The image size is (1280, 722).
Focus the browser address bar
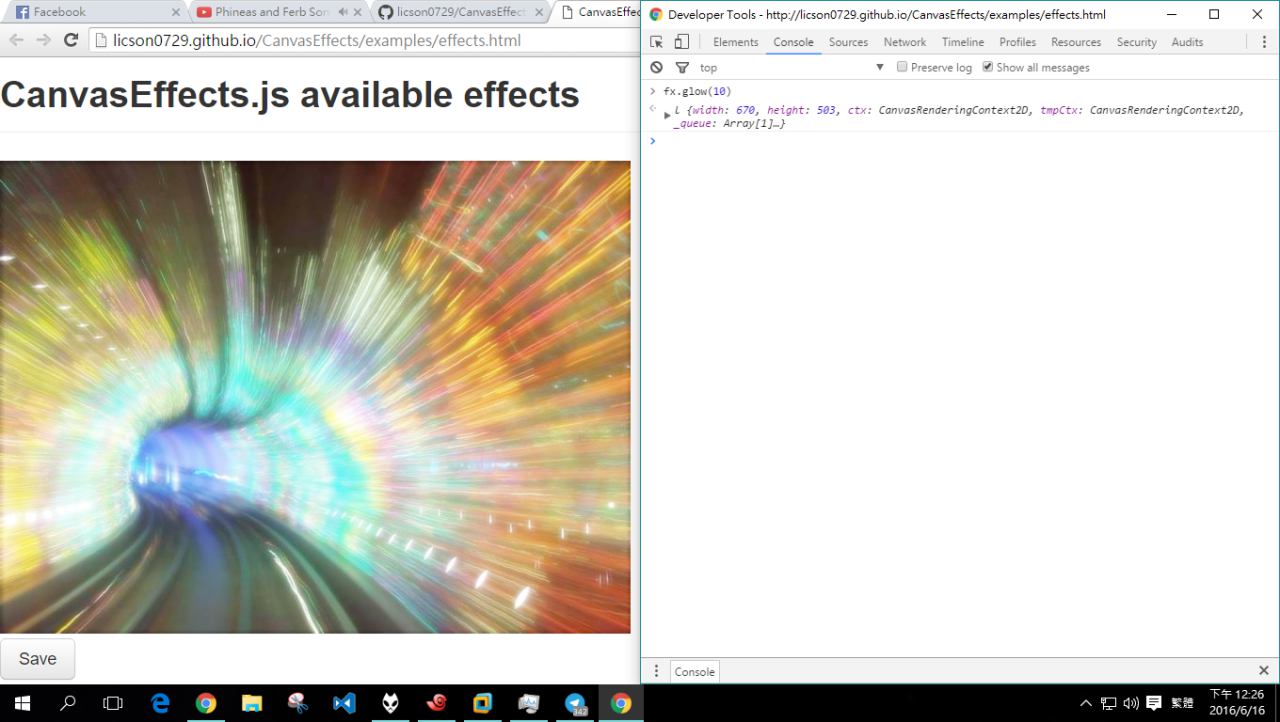point(365,40)
